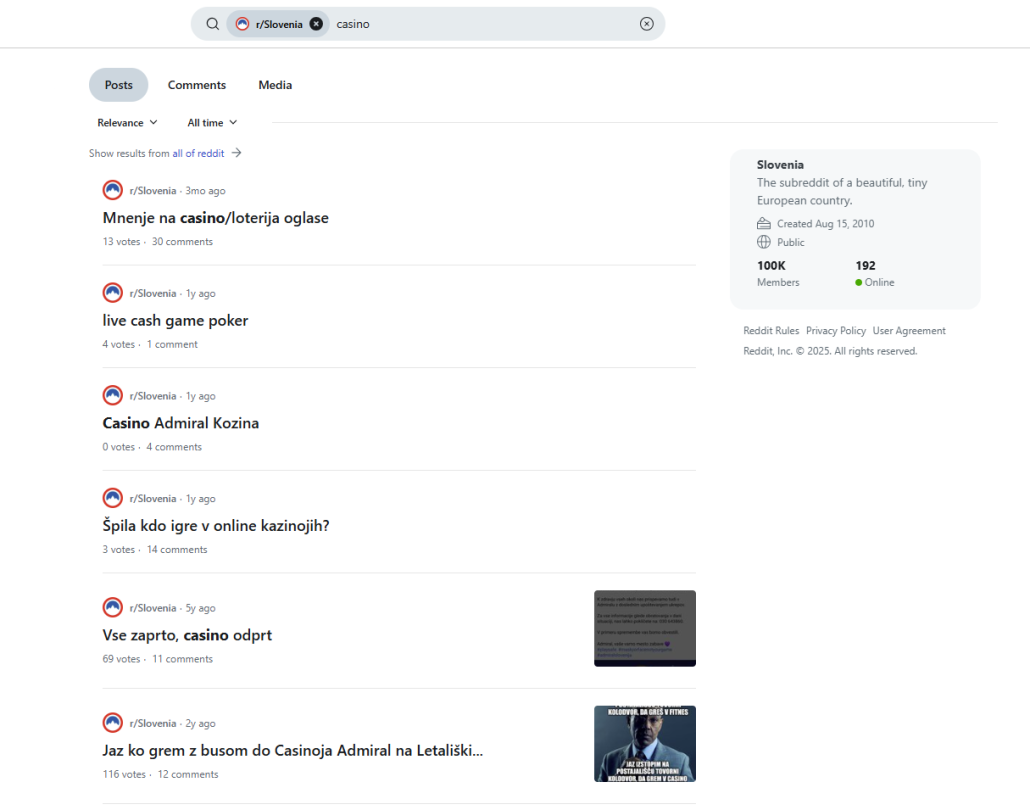Switch to the Comments tab
This screenshot has height=810, width=1030.
tap(197, 85)
